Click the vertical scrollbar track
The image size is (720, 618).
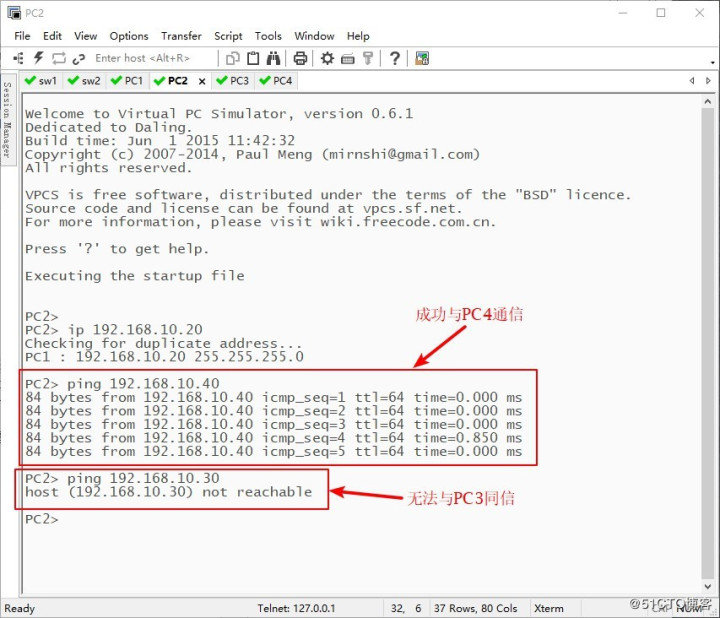(708, 343)
